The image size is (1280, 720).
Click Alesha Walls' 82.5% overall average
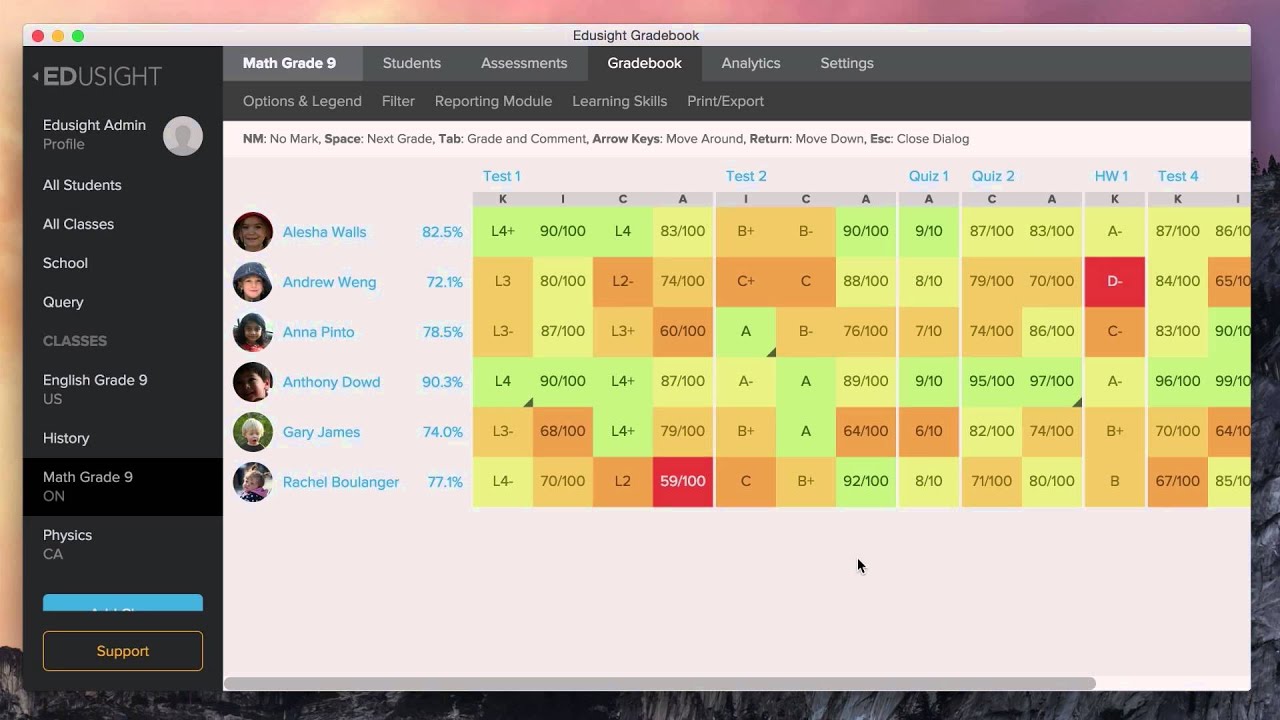pos(442,232)
